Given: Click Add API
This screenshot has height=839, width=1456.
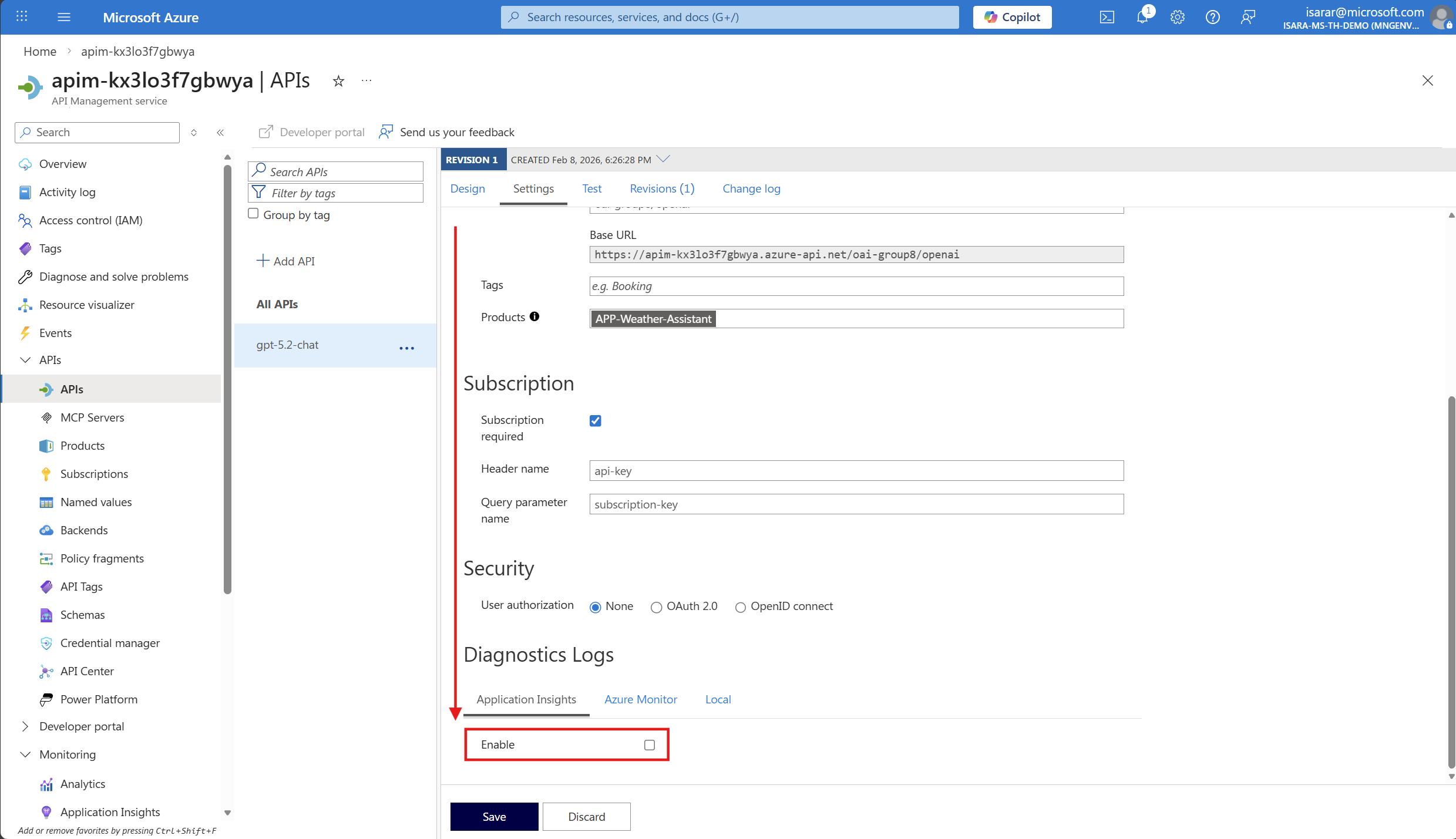Looking at the screenshot, I should pyautogui.click(x=285, y=261).
